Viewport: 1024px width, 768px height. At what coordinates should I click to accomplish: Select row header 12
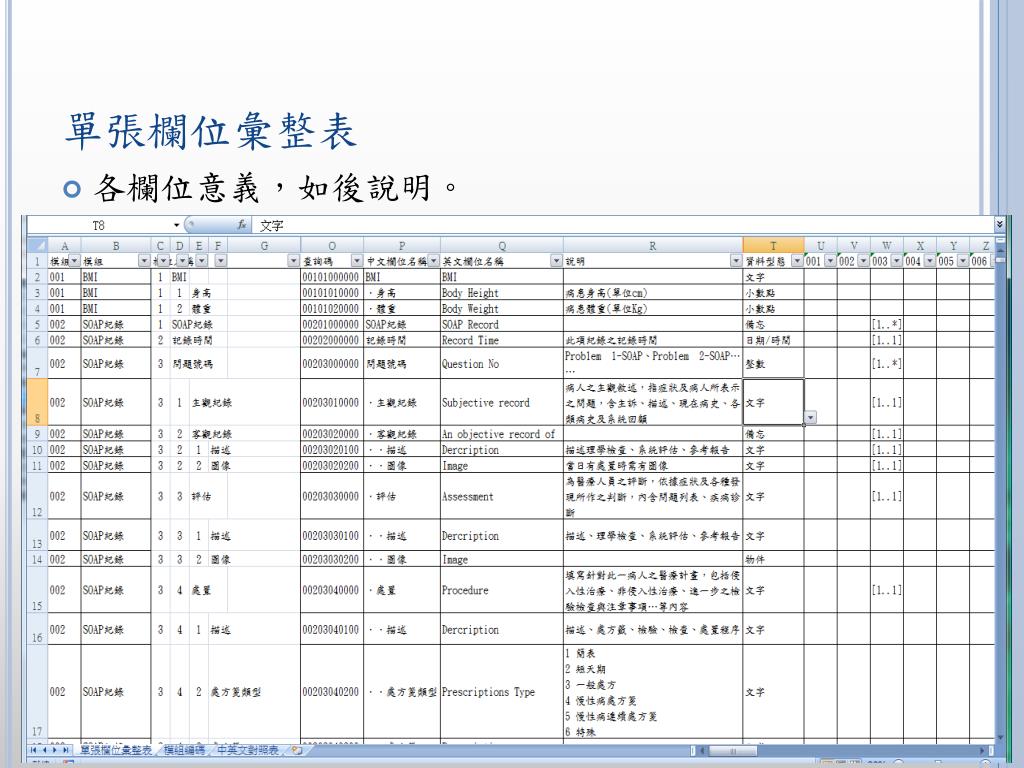pyautogui.click(x=37, y=496)
